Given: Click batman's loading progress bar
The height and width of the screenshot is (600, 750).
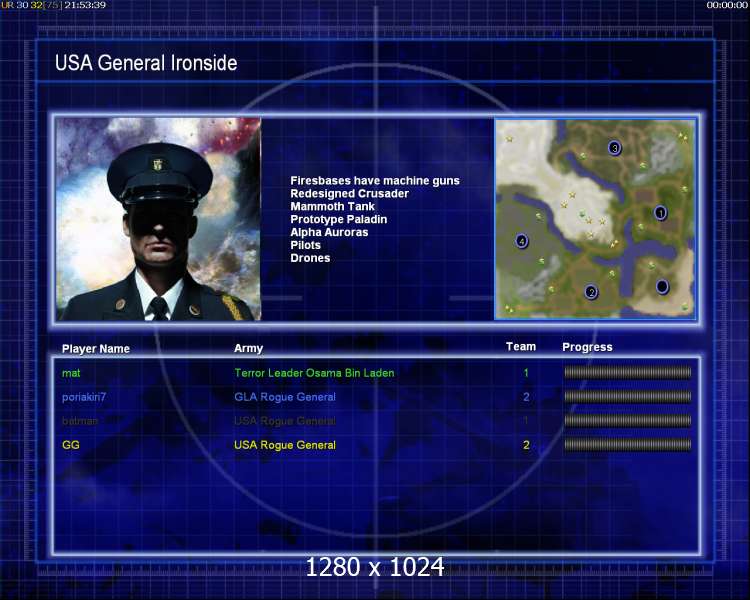Looking at the screenshot, I should pyautogui.click(x=628, y=421).
